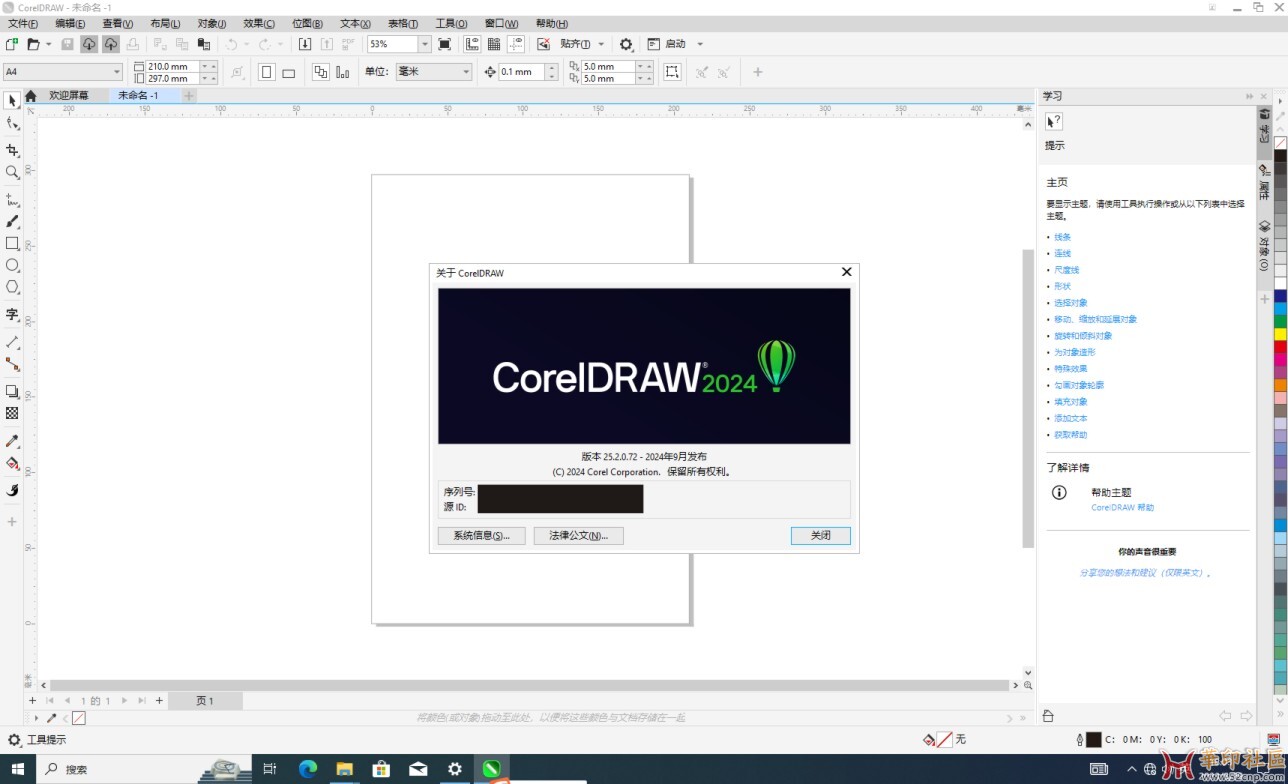The image size is (1288, 784).
Task: Select the Polygon tool
Action: click(12, 287)
